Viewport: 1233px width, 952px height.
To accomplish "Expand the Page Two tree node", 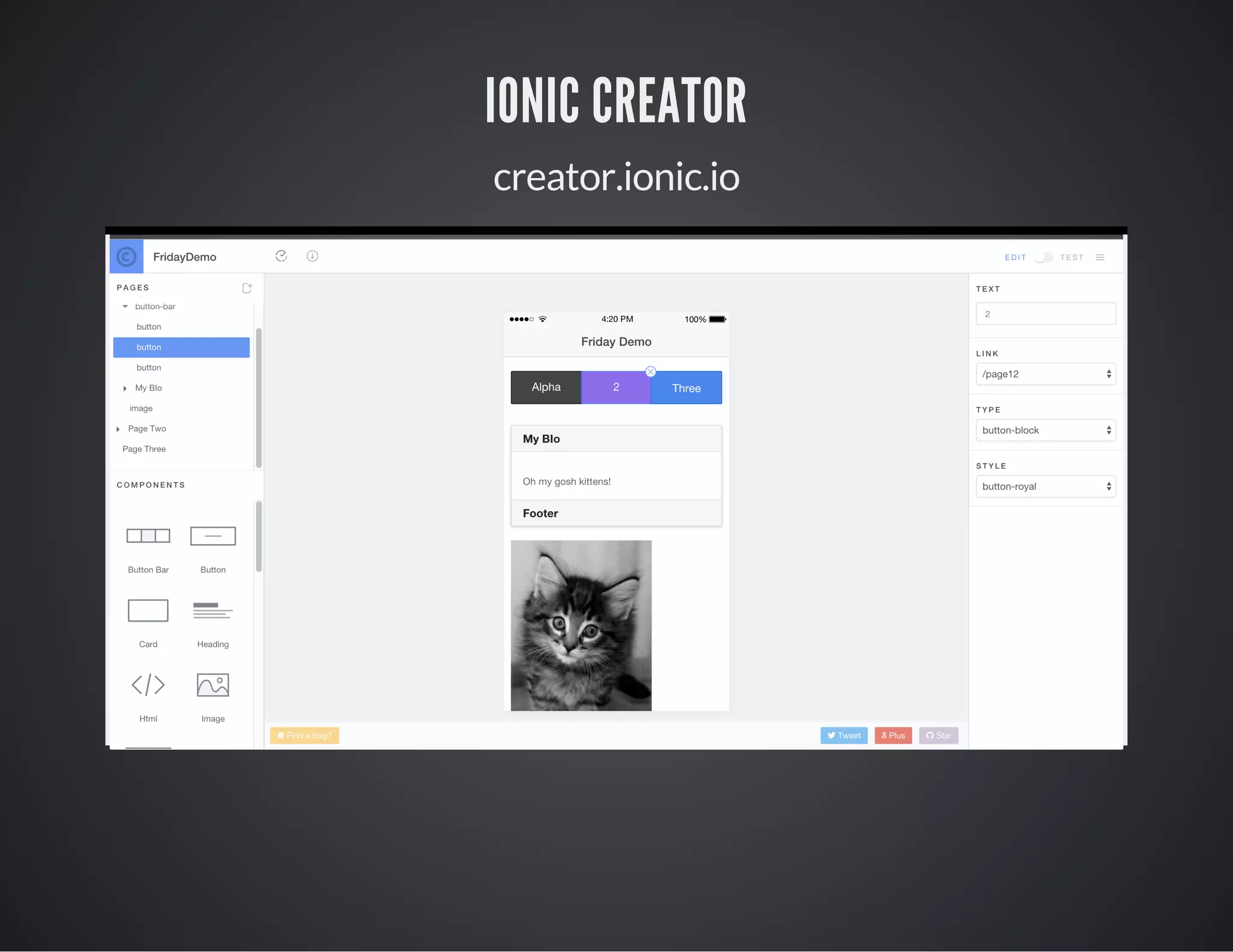I will click(118, 430).
